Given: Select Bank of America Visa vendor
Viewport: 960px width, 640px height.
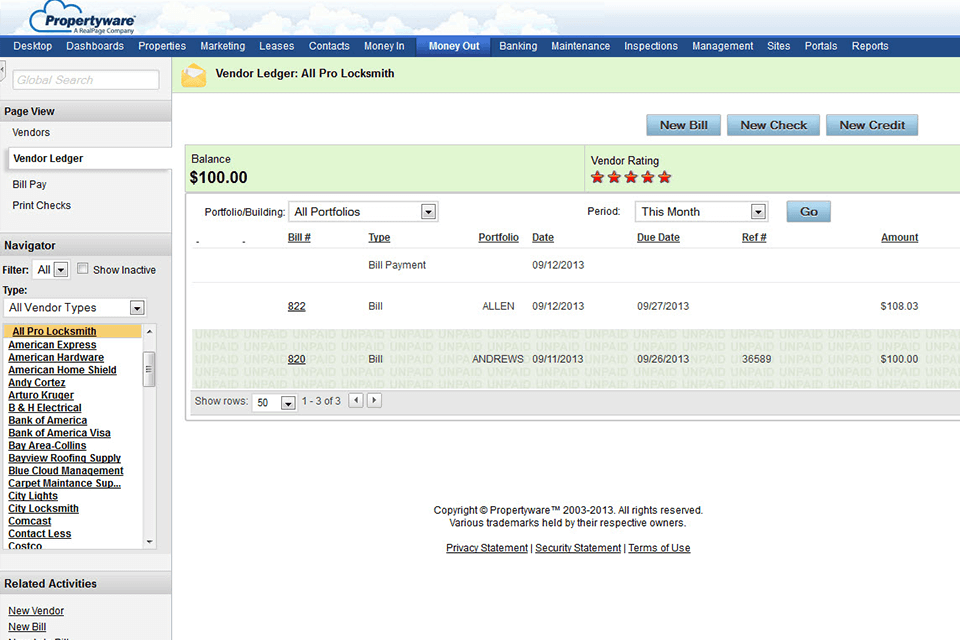Looking at the screenshot, I should (59, 433).
